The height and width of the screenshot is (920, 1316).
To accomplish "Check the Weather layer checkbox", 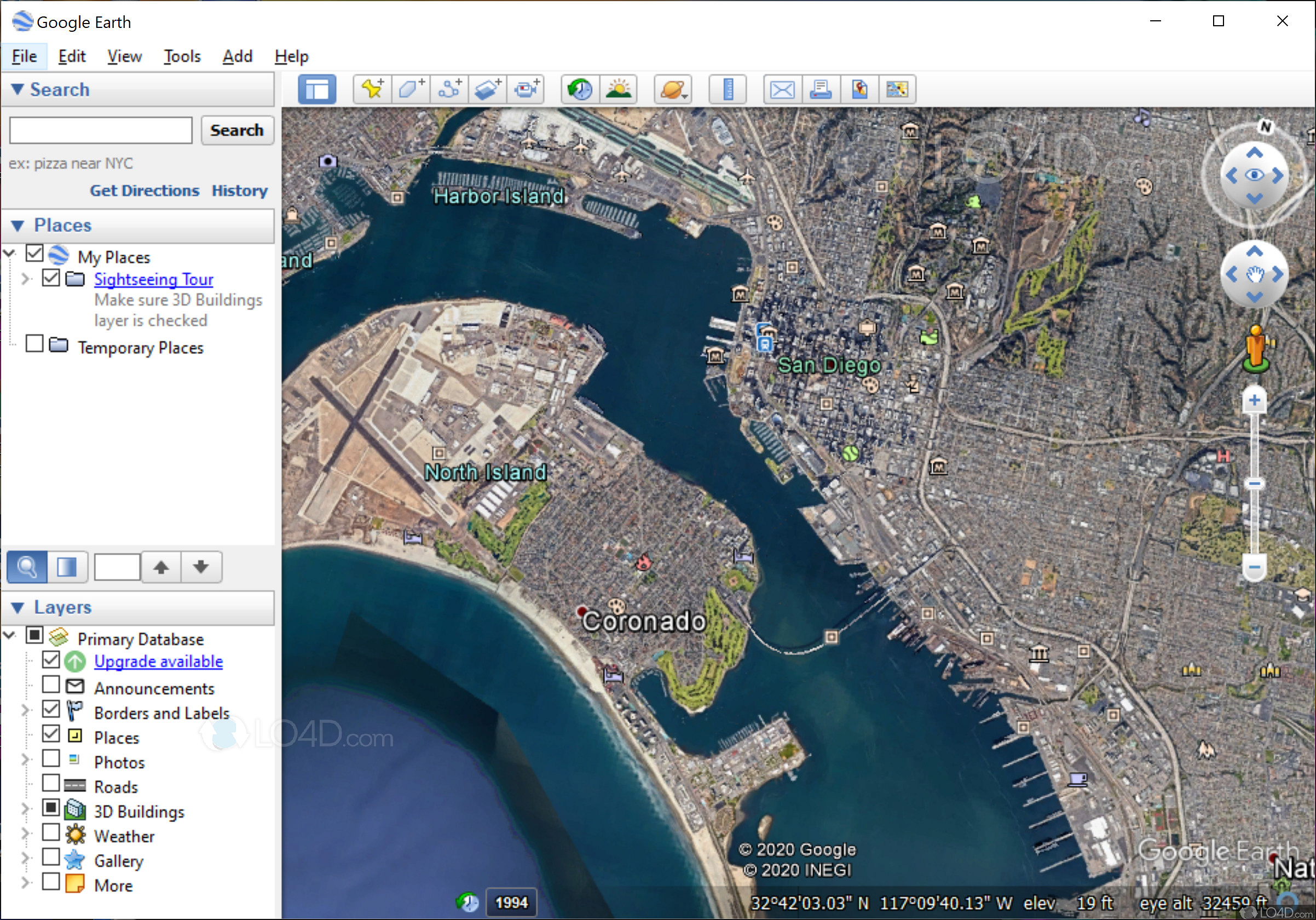I will tap(51, 832).
